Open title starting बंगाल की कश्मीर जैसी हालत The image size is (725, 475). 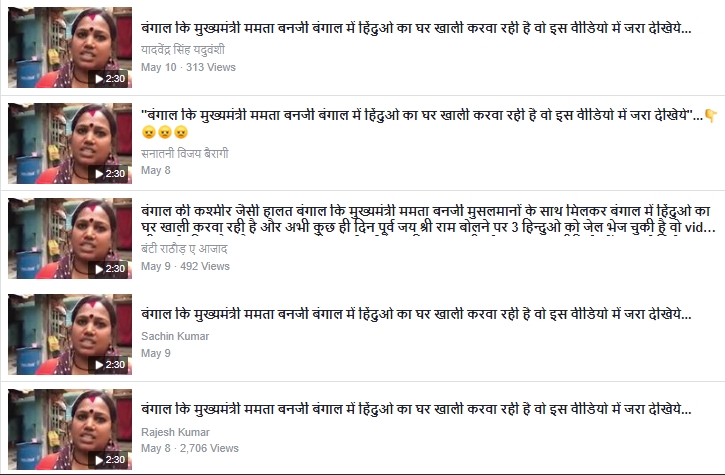[428, 219]
